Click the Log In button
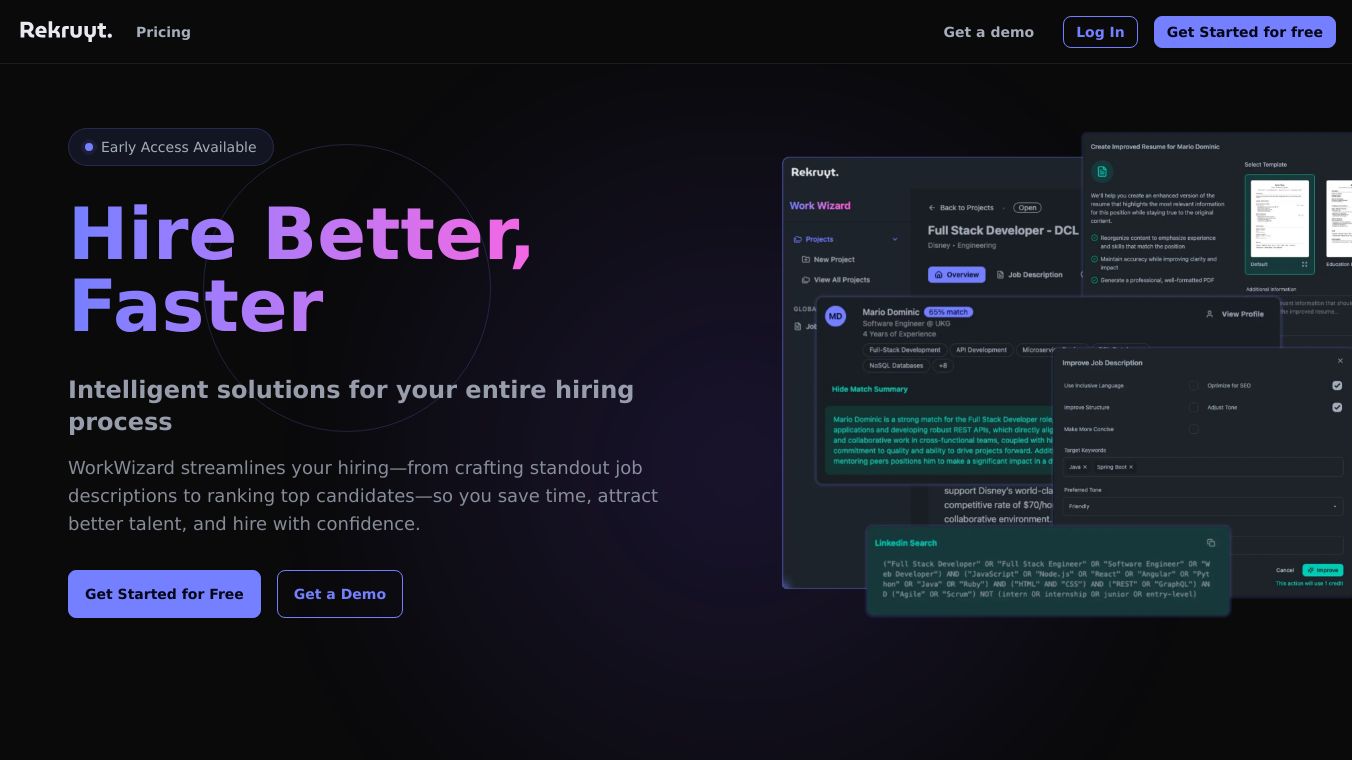The width and height of the screenshot is (1352, 760). tap(1100, 32)
